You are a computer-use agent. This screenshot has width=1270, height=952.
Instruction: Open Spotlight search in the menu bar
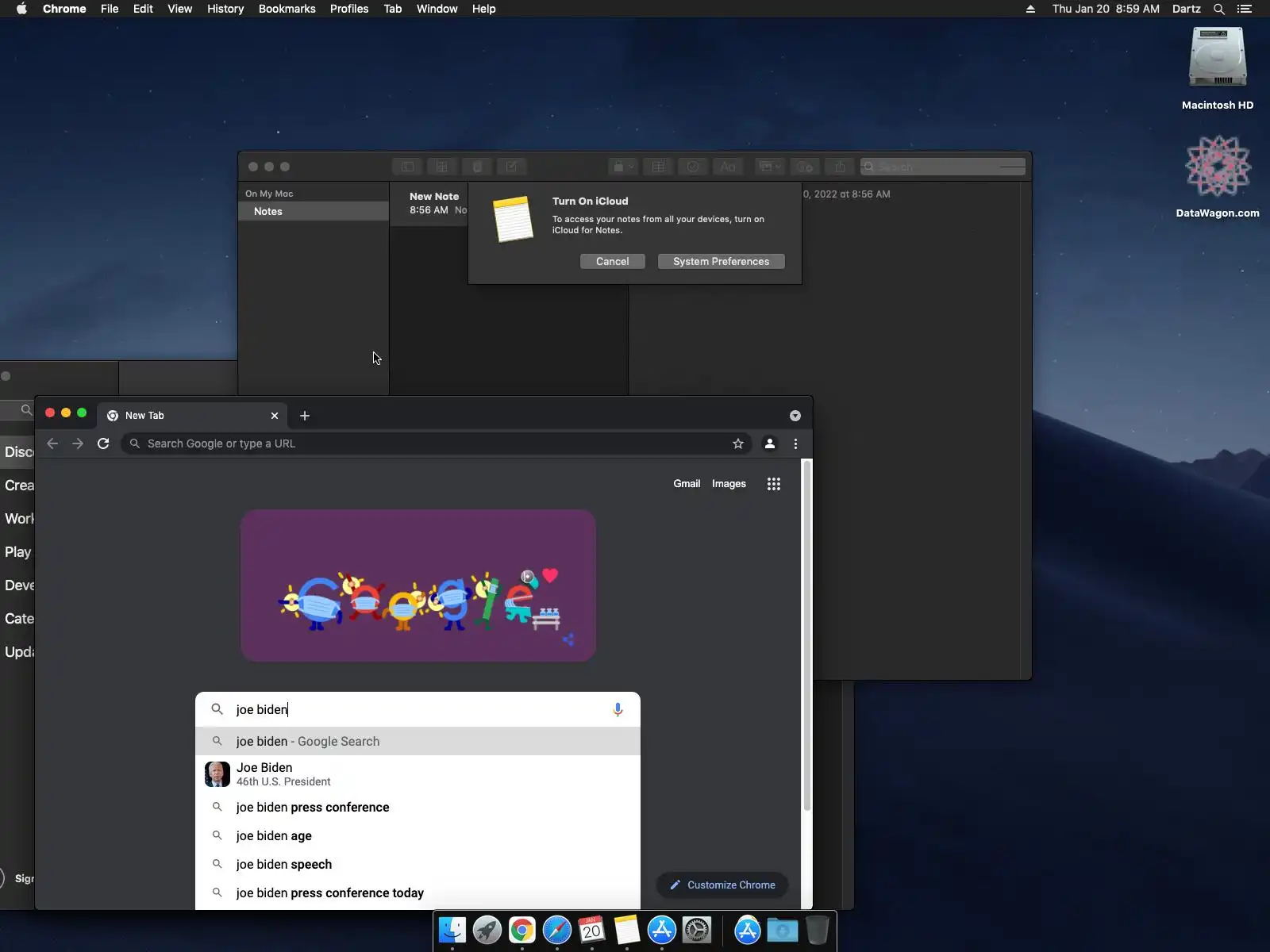point(1219,9)
